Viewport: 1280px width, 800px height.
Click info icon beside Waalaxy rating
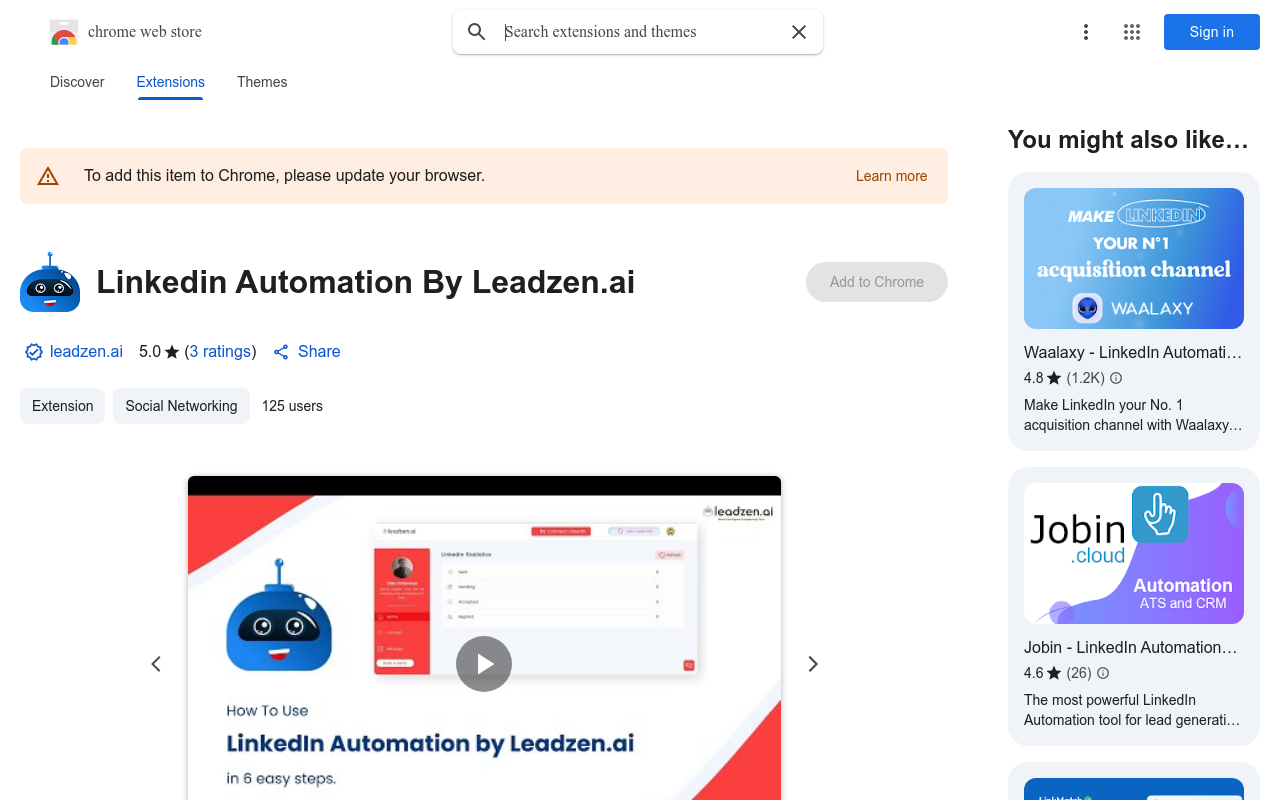point(1116,378)
